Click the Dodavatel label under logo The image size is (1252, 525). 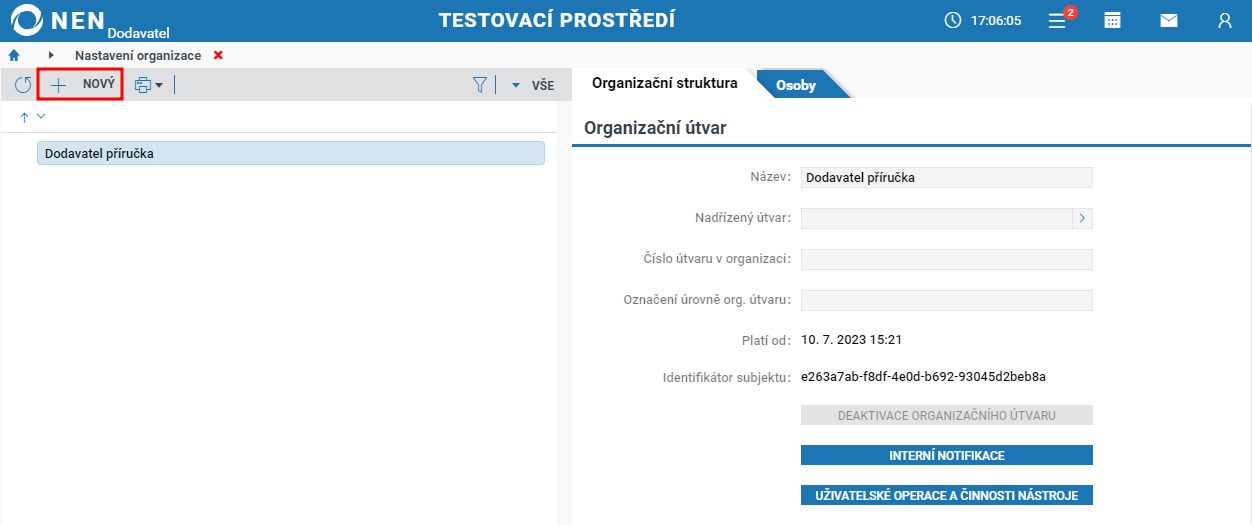pos(139,32)
